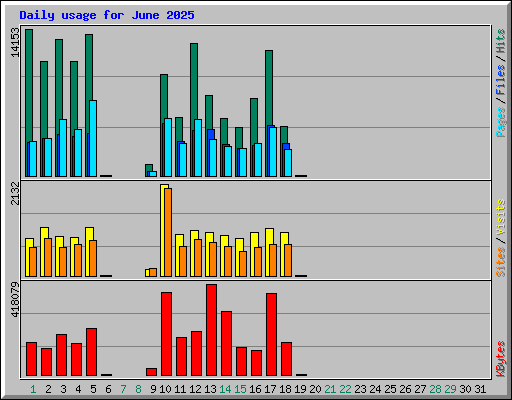Click the red KBytes bar for day 10
The height and width of the screenshot is (400, 512).
[x=166, y=334]
